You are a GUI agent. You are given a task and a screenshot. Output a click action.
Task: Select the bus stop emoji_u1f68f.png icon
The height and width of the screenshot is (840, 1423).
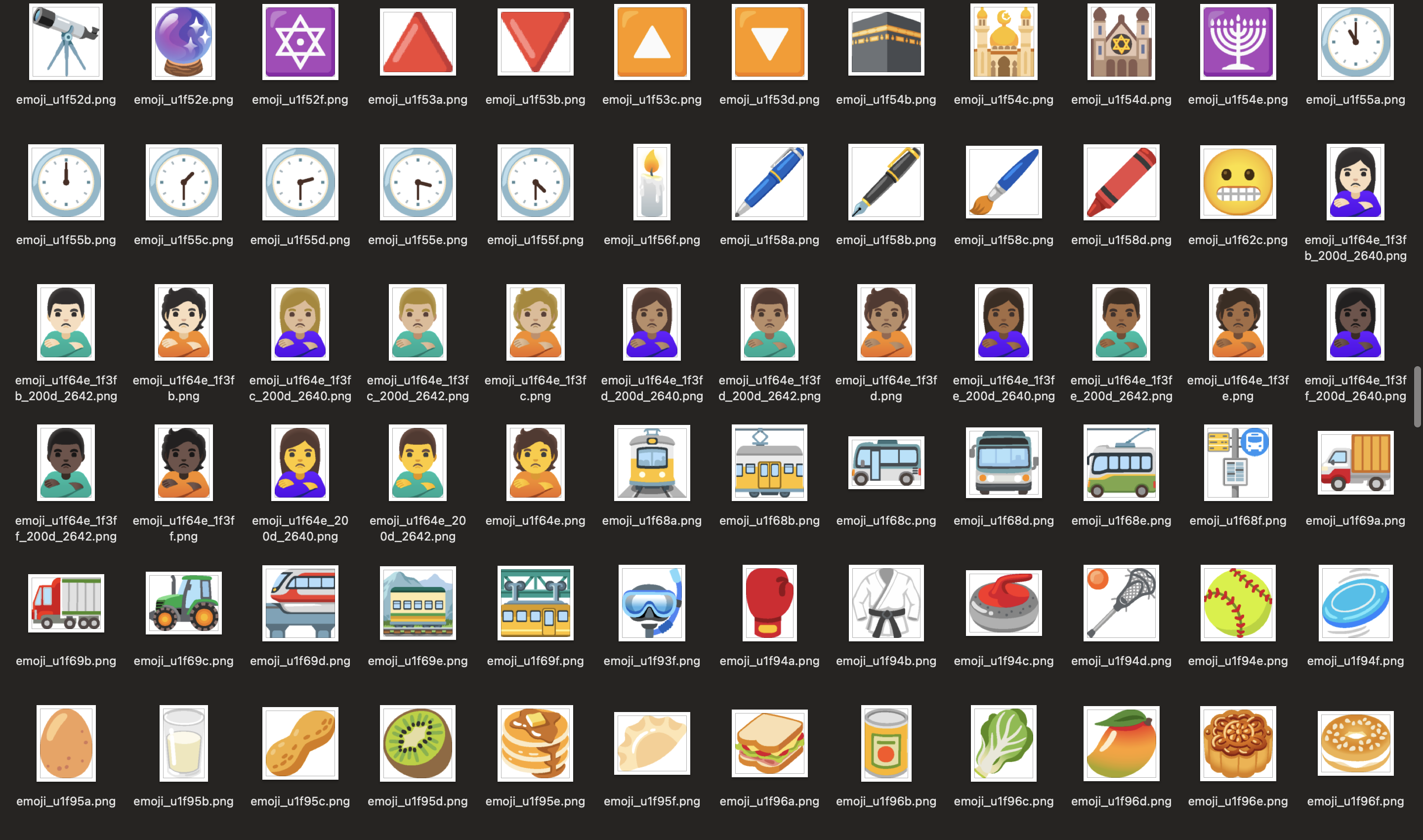point(1237,462)
